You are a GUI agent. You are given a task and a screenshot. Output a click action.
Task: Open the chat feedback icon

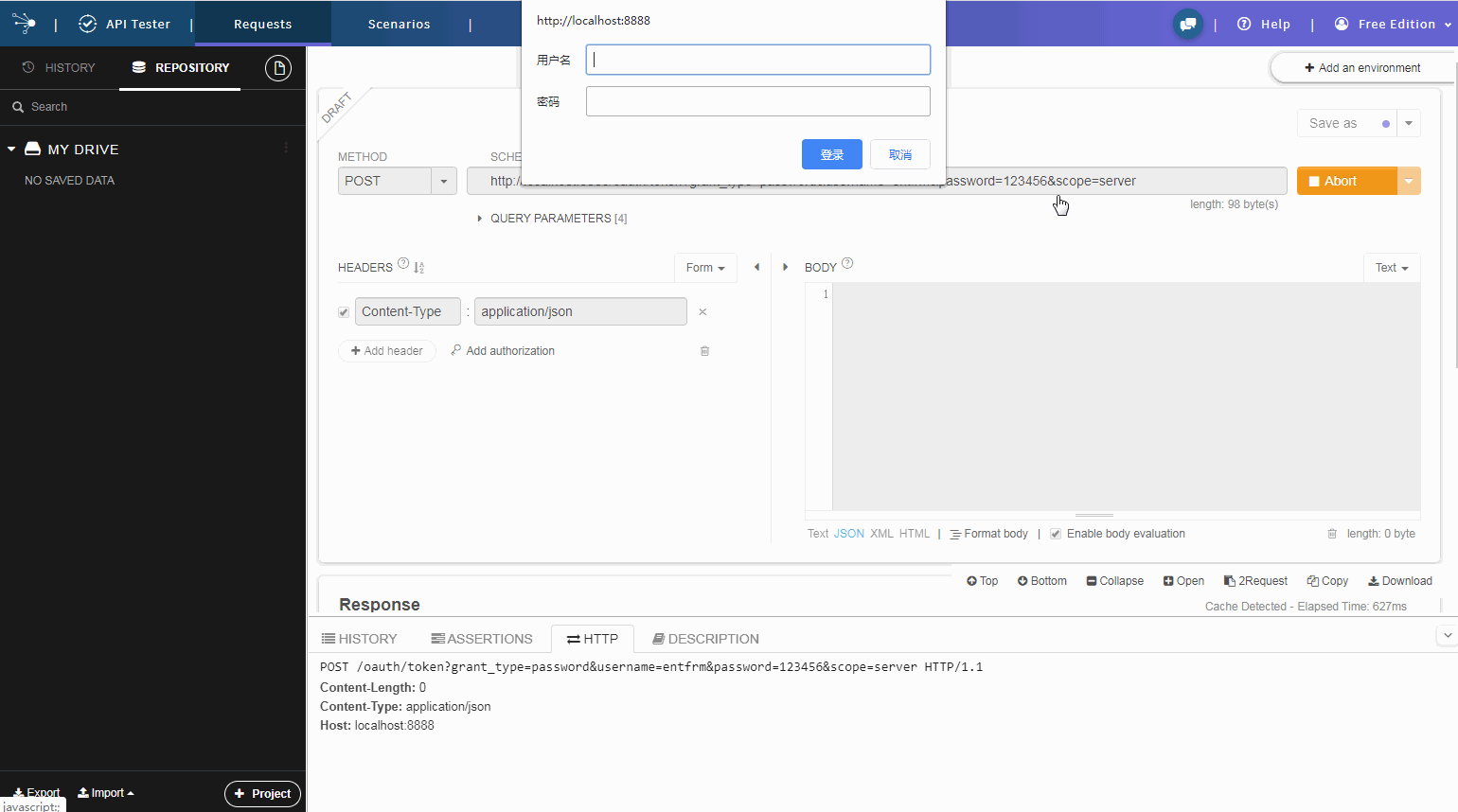pos(1187,24)
